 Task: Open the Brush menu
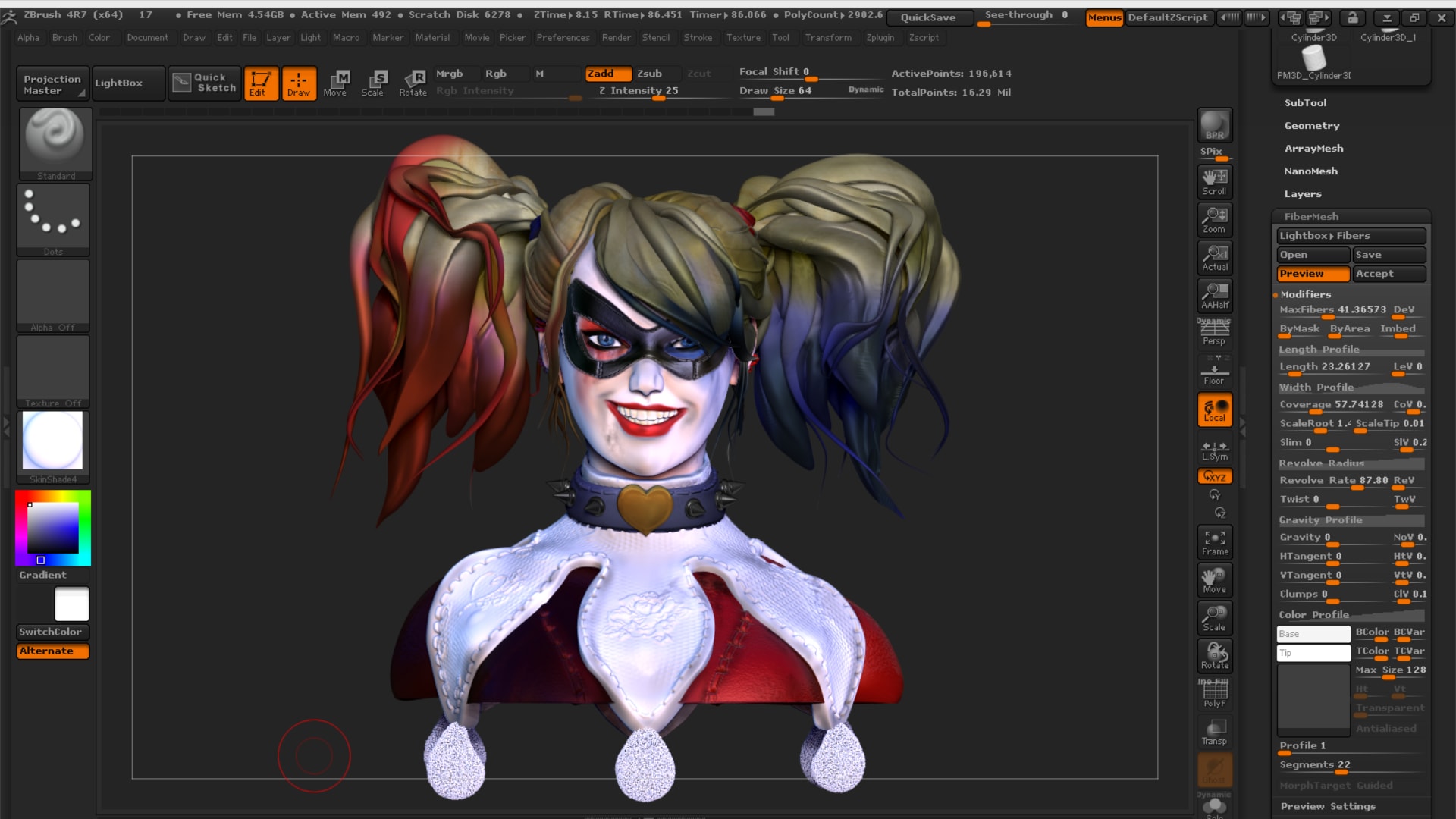click(x=64, y=37)
